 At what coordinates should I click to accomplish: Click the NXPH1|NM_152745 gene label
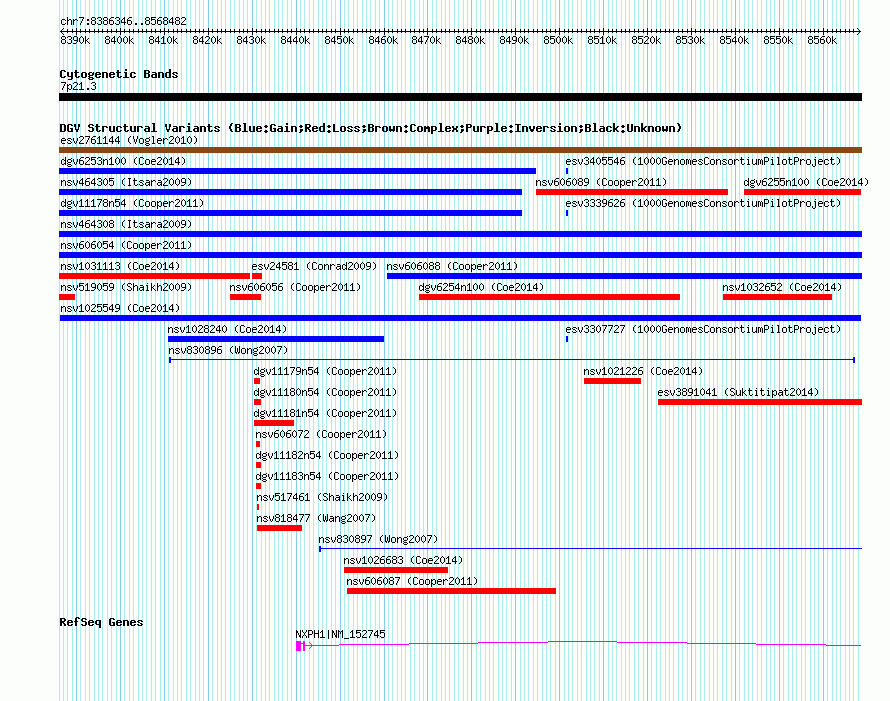point(340,634)
